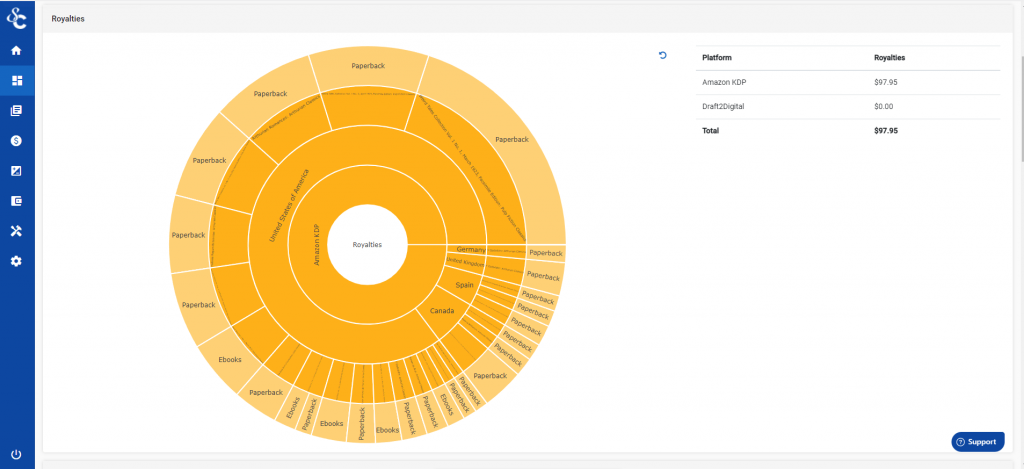Select the dollar sign icon in the sidebar
The height and width of the screenshot is (469, 1024).
(x=17, y=141)
